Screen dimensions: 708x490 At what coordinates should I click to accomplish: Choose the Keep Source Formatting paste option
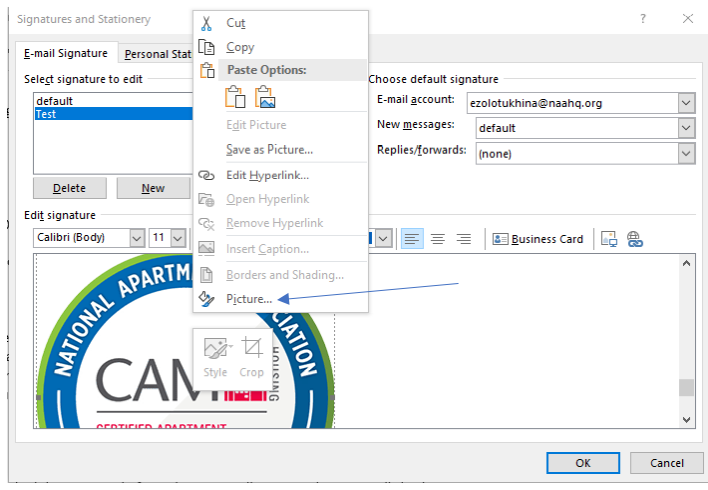point(235,97)
